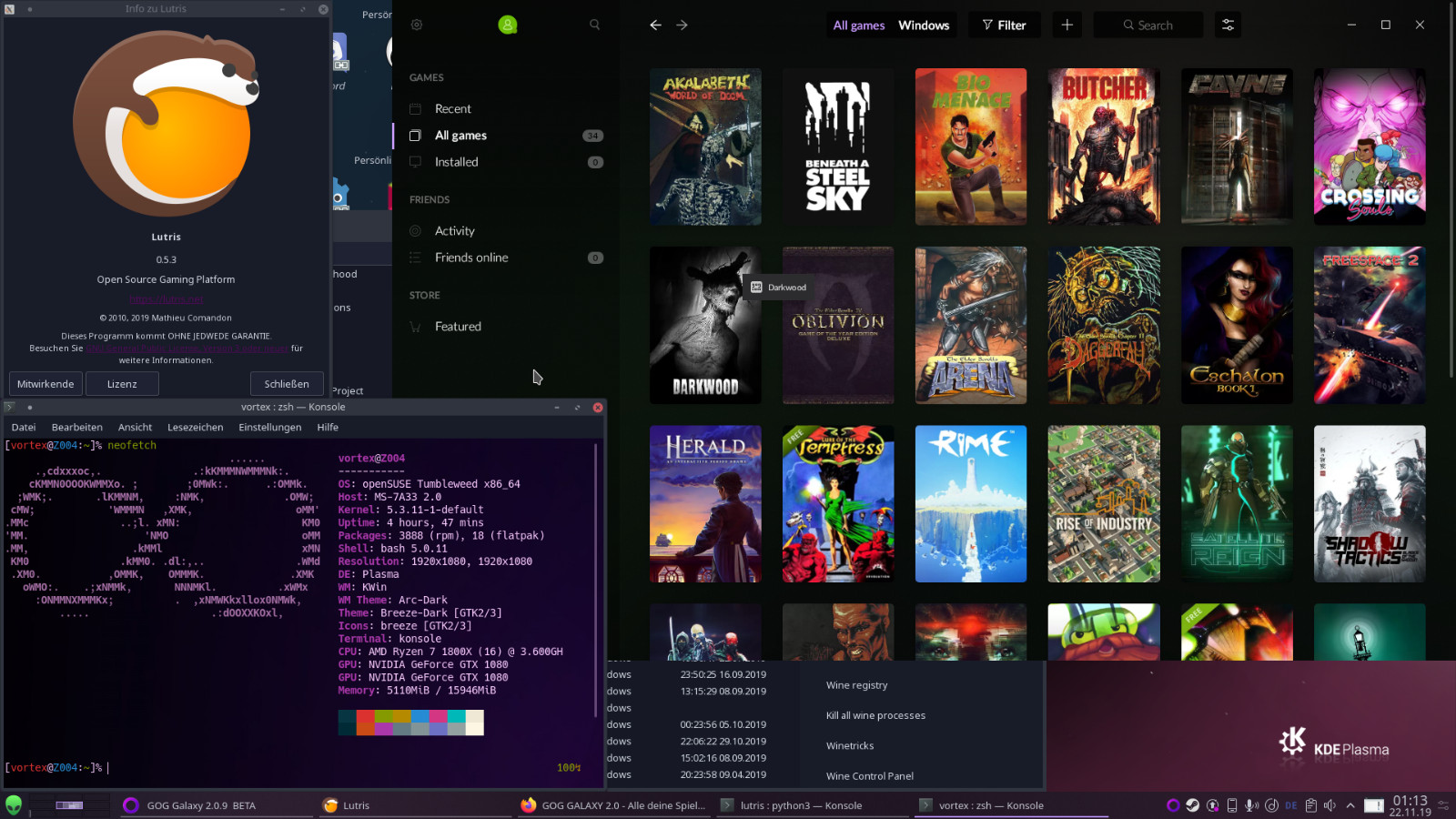The height and width of the screenshot is (819, 1456).
Task: Click the Search field in GOG Galaxy
Action: [1148, 25]
